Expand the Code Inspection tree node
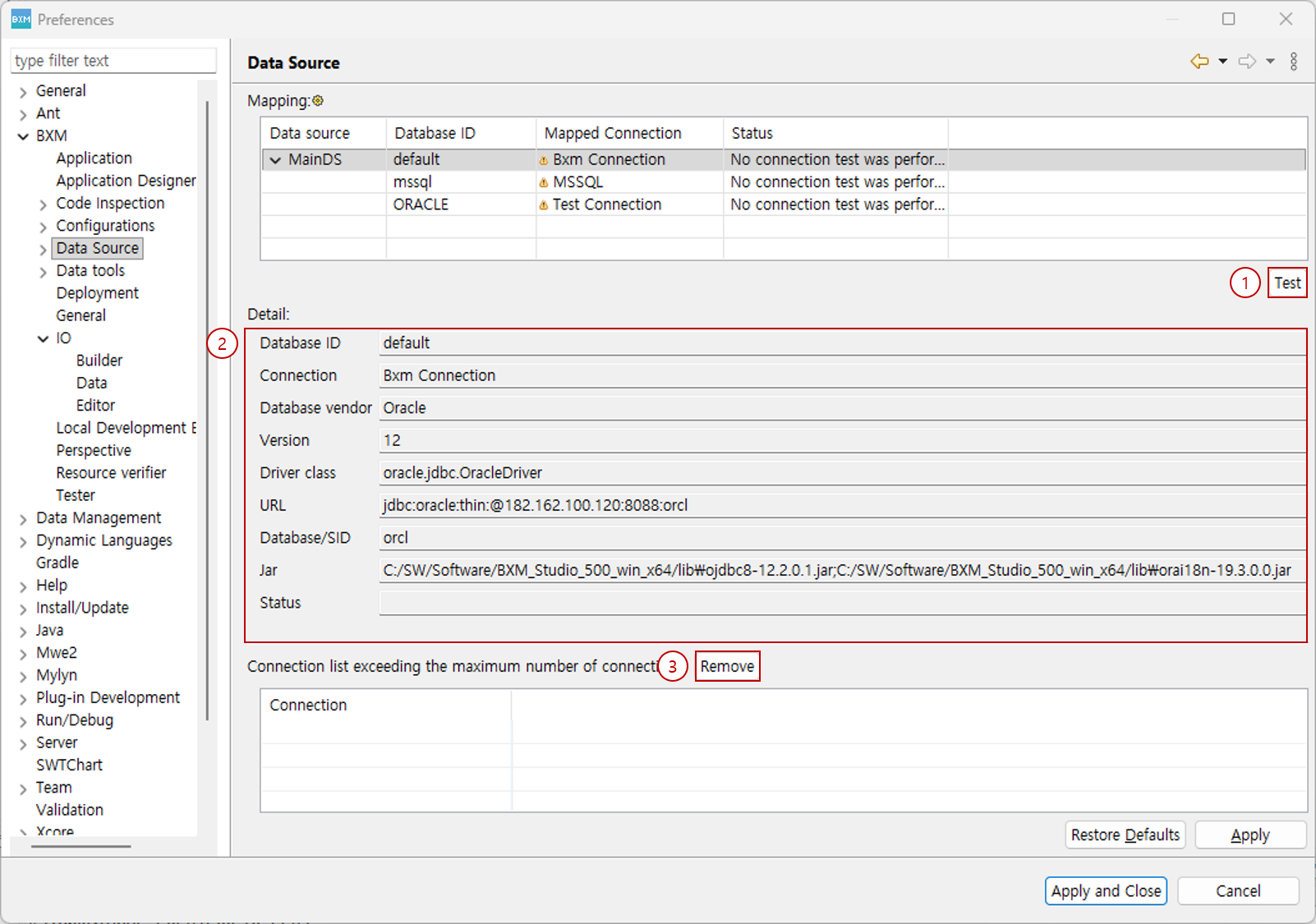The width and height of the screenshot is (1316, 924). pyautogui.click(x=43, y=205)
